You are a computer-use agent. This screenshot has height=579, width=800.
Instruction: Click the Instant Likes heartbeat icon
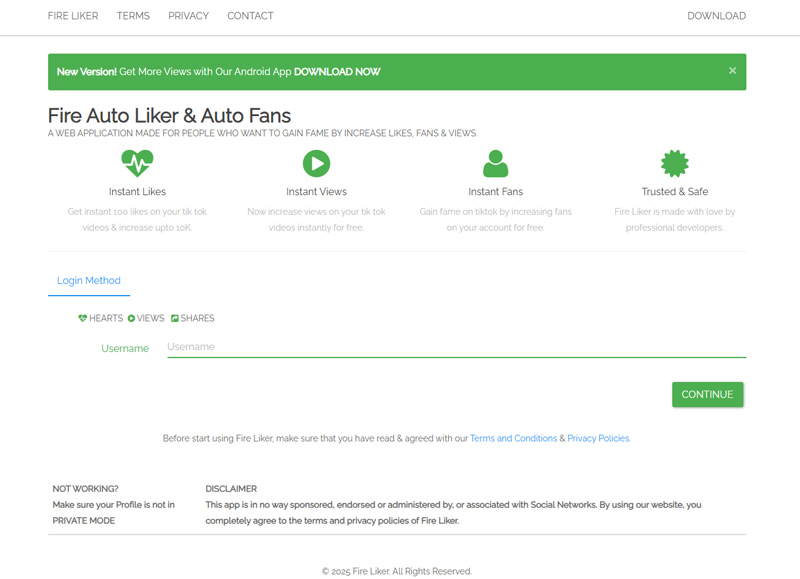137,163
